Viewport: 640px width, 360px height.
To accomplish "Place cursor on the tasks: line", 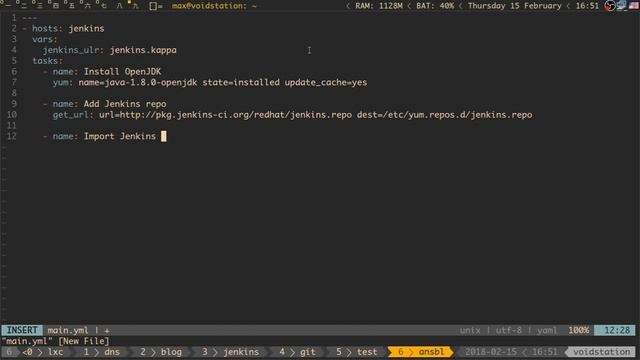I will click(48, 61).
